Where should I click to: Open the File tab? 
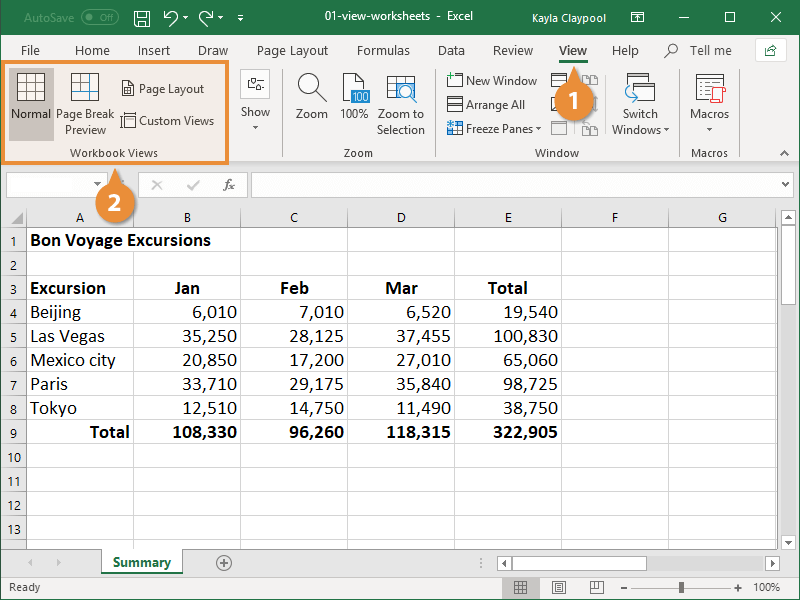pos(30,51)
